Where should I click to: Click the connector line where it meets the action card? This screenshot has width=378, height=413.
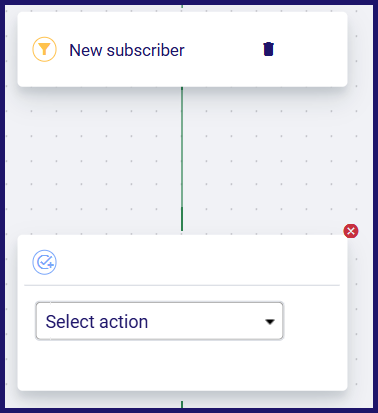click(182, 230)
